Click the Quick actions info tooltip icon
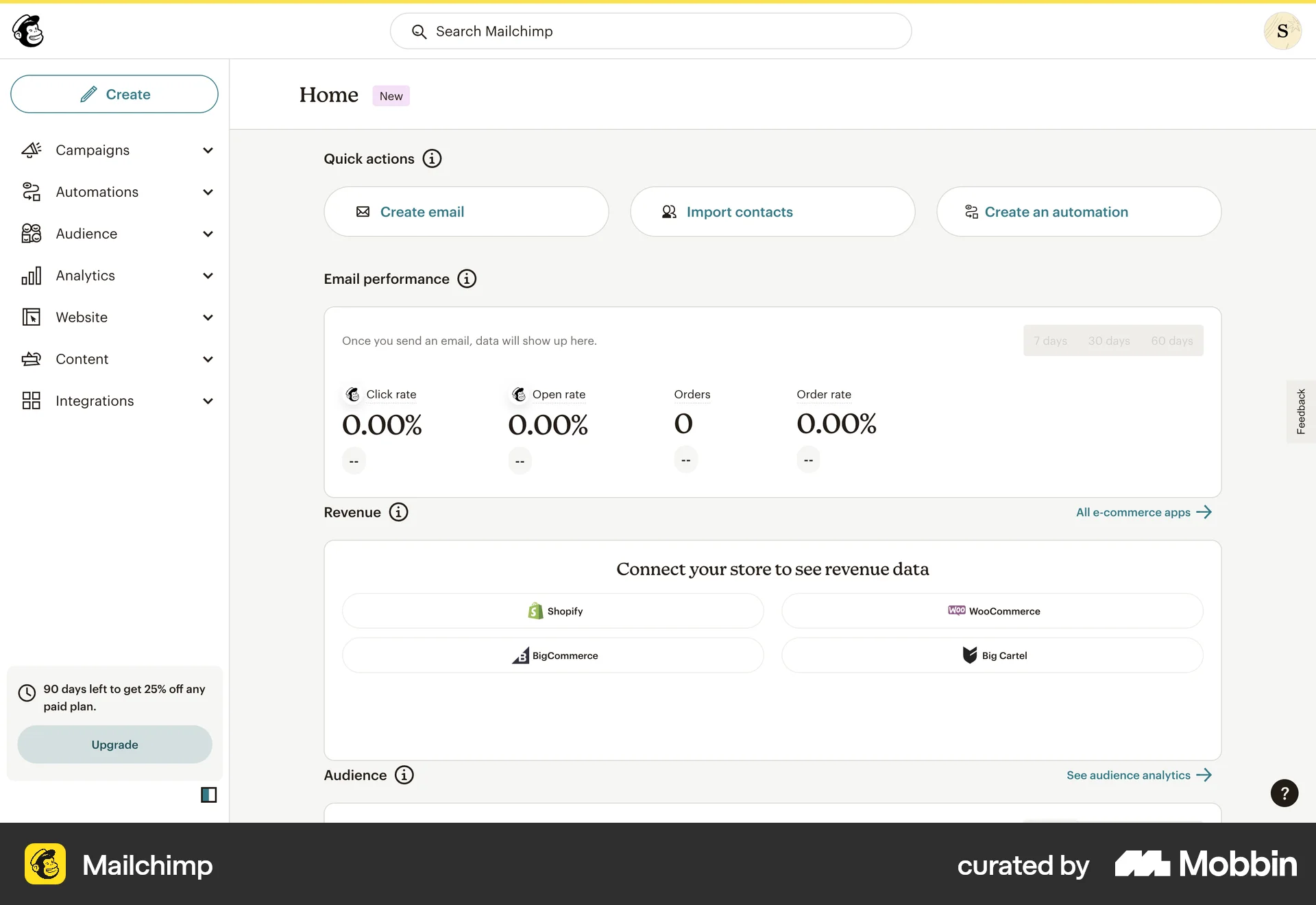Screen dimensions: 1316x905 (432, 158)
